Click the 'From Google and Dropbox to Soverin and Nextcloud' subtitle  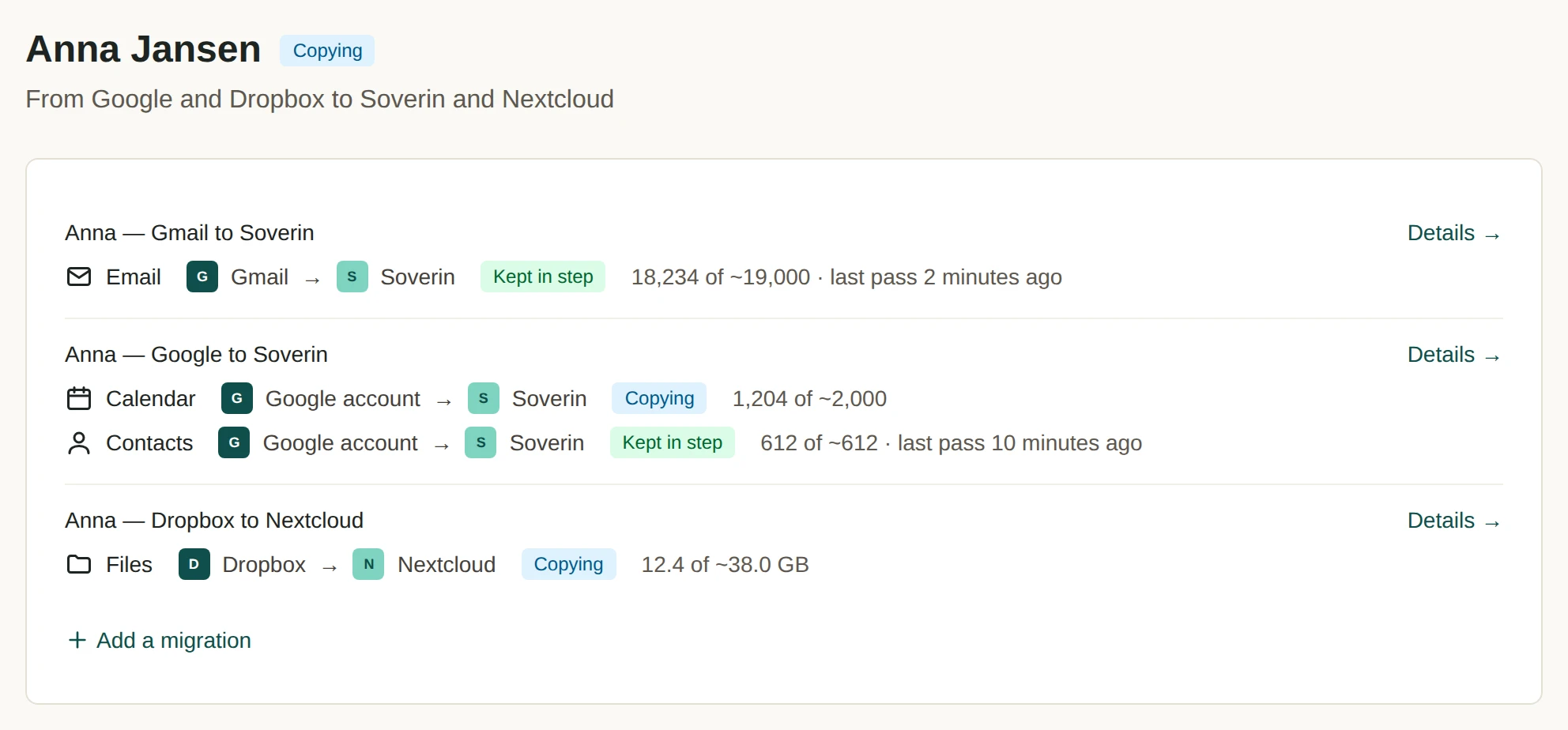click(320, 99)
